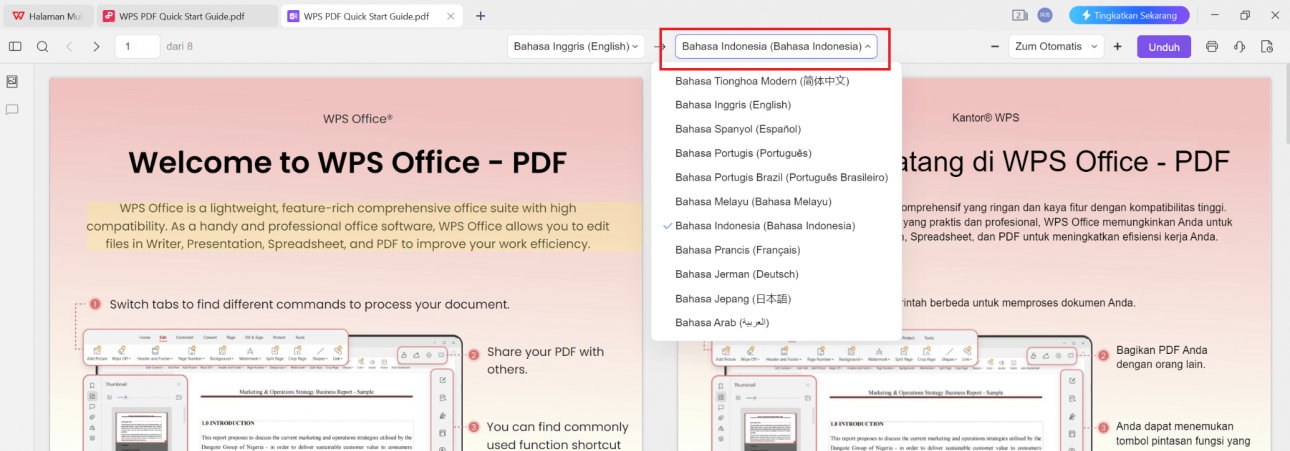Toggle the sidebar panel icon
Image resolution: width=1290 pixels, height=451 pixels.
pyautogui.click(x=15, y=46)
